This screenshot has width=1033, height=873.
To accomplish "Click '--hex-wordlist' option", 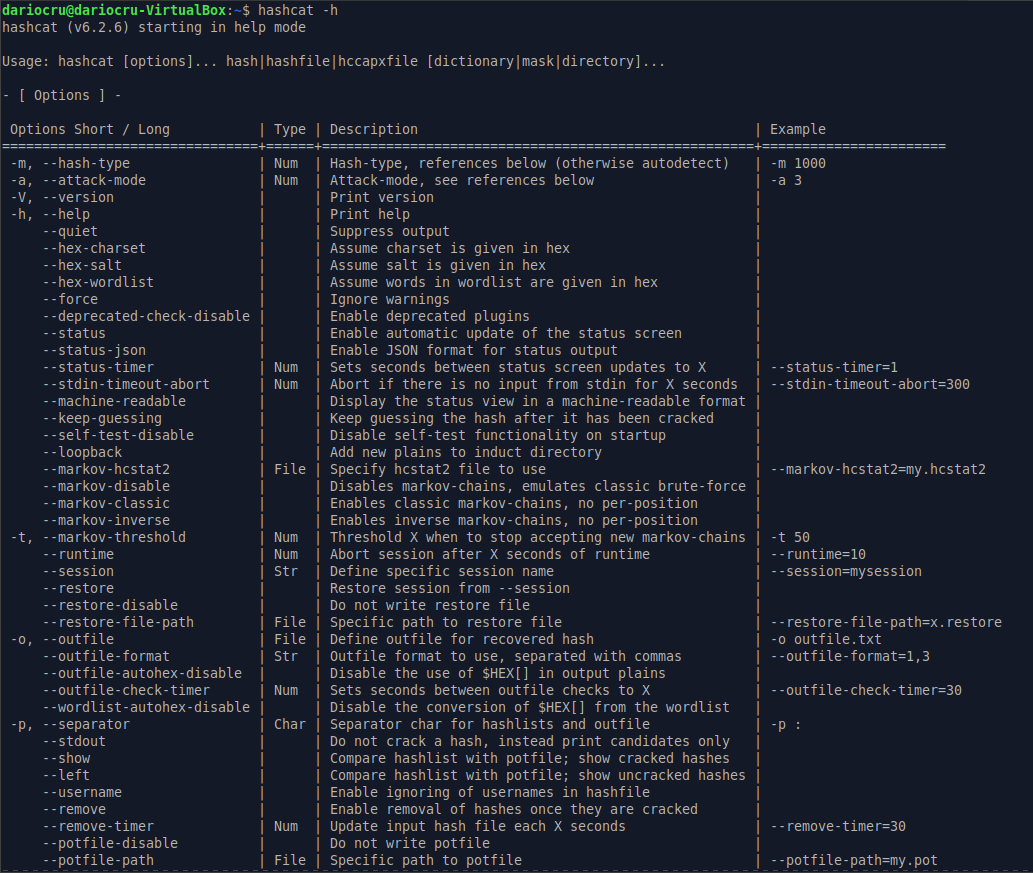I will click(x=98, y=283).
